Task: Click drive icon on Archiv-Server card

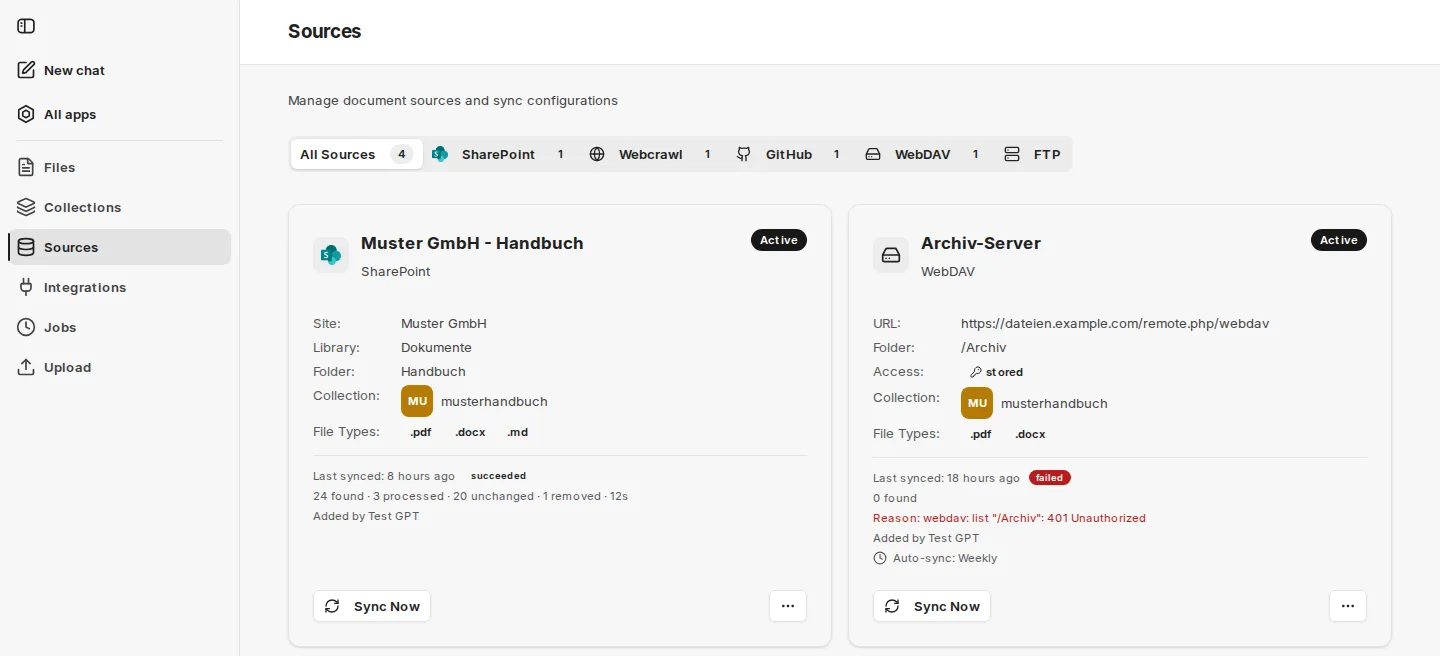Action: pyautogui.click(x=891, y=255)
